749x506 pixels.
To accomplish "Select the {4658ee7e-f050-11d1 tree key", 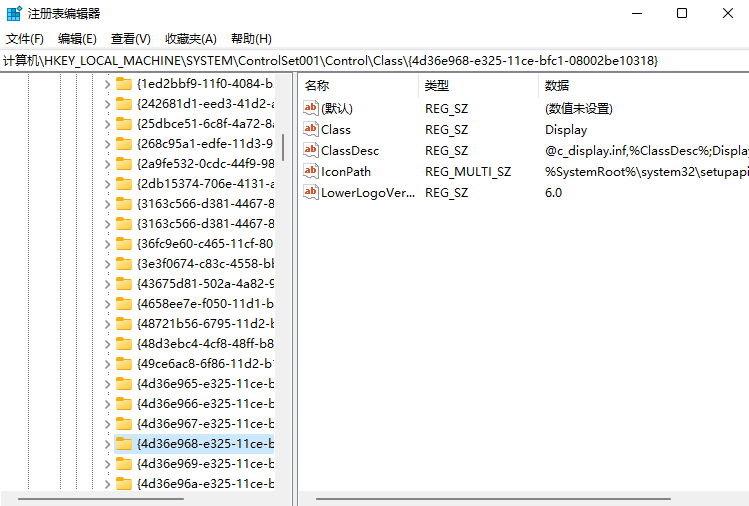I will 205,304.
